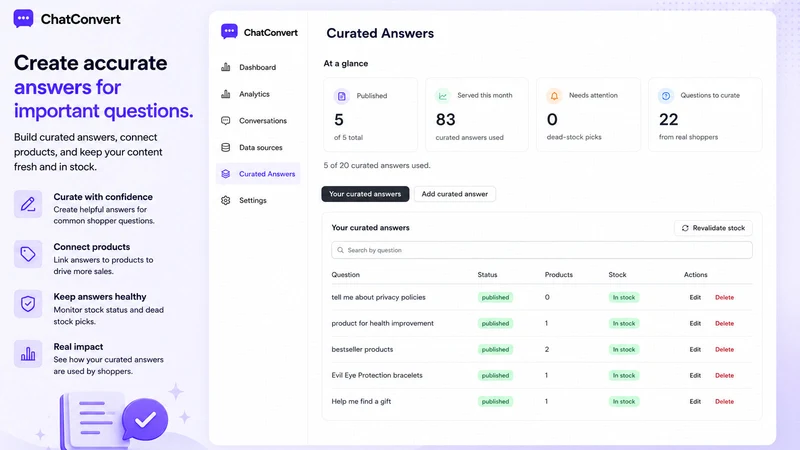Click the Dashboard bar chart icon

point(226,67)
